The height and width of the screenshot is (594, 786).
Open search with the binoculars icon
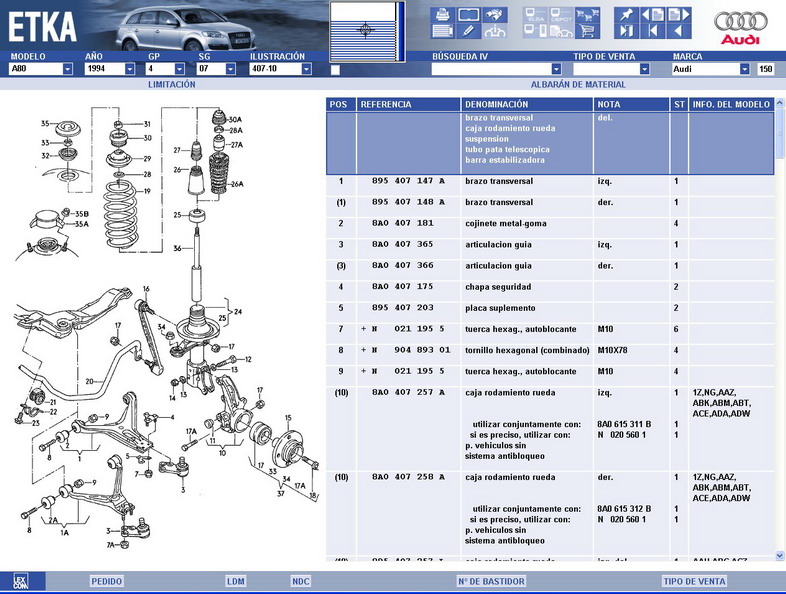(495, 15)
